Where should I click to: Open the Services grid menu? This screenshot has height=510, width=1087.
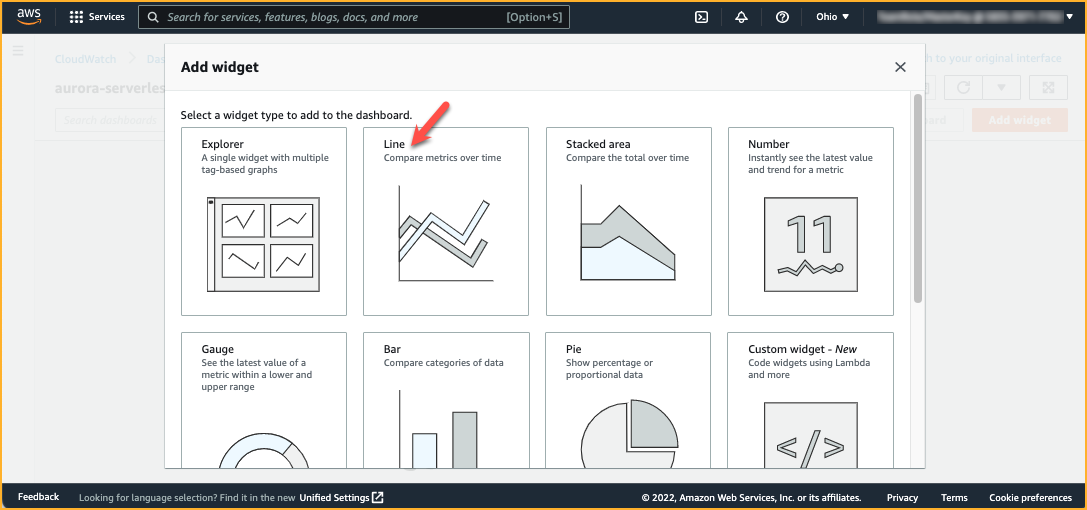(97, 17)
